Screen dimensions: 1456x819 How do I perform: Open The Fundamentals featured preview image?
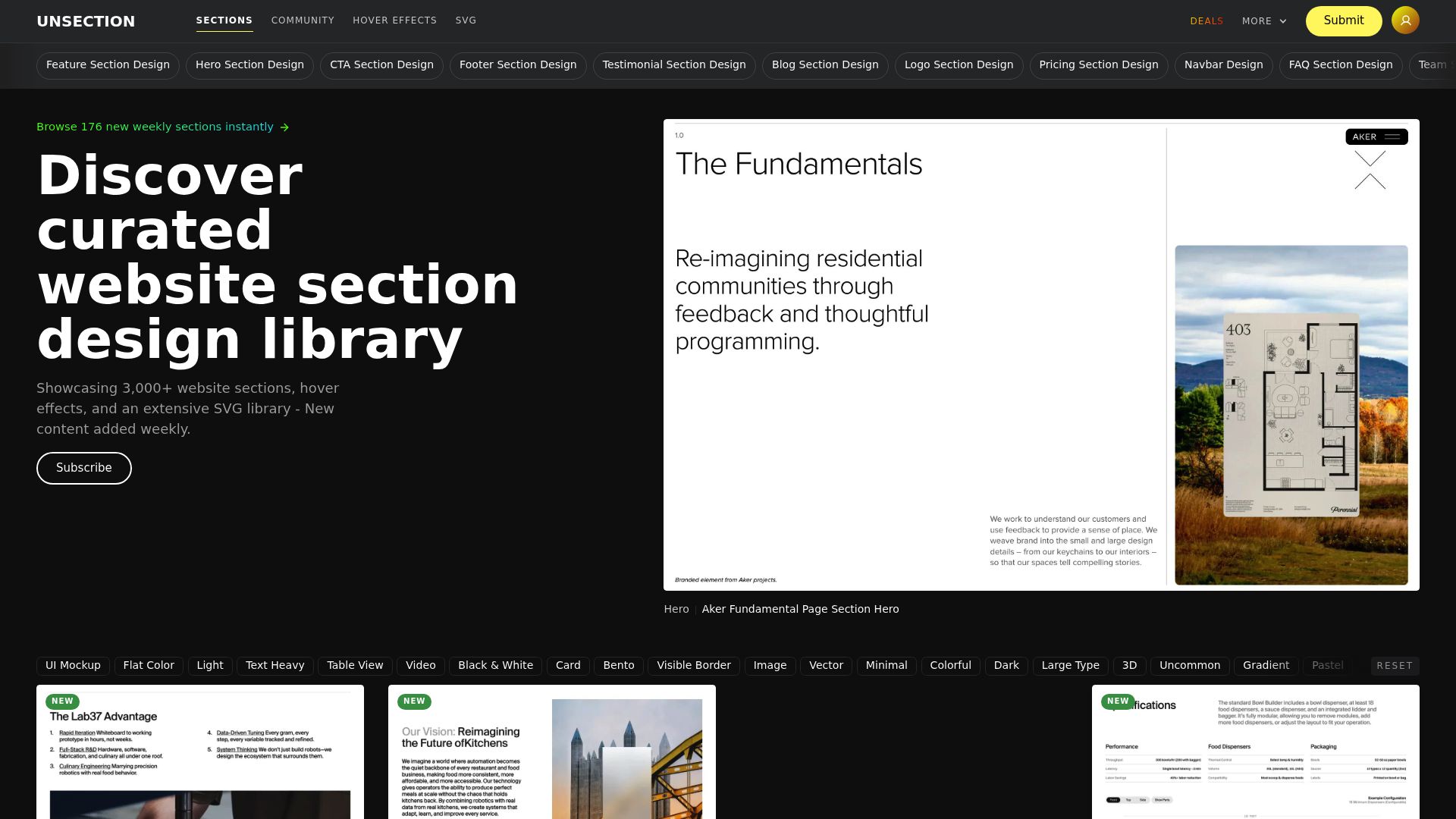click(x=1041, y=355)
